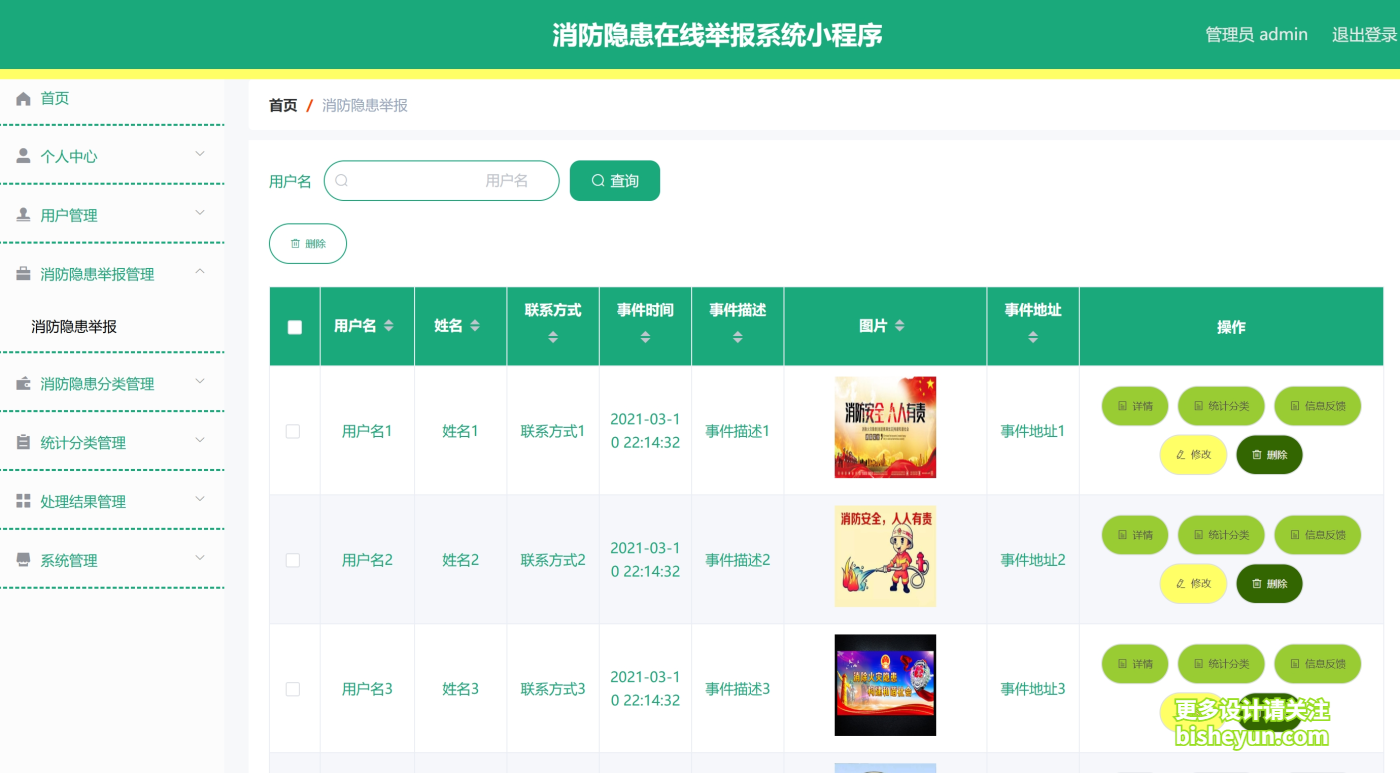This screenshot has width=1400, height=773.
Task: Select the checkbox on 用户名2's row
Action: [293, 560]
